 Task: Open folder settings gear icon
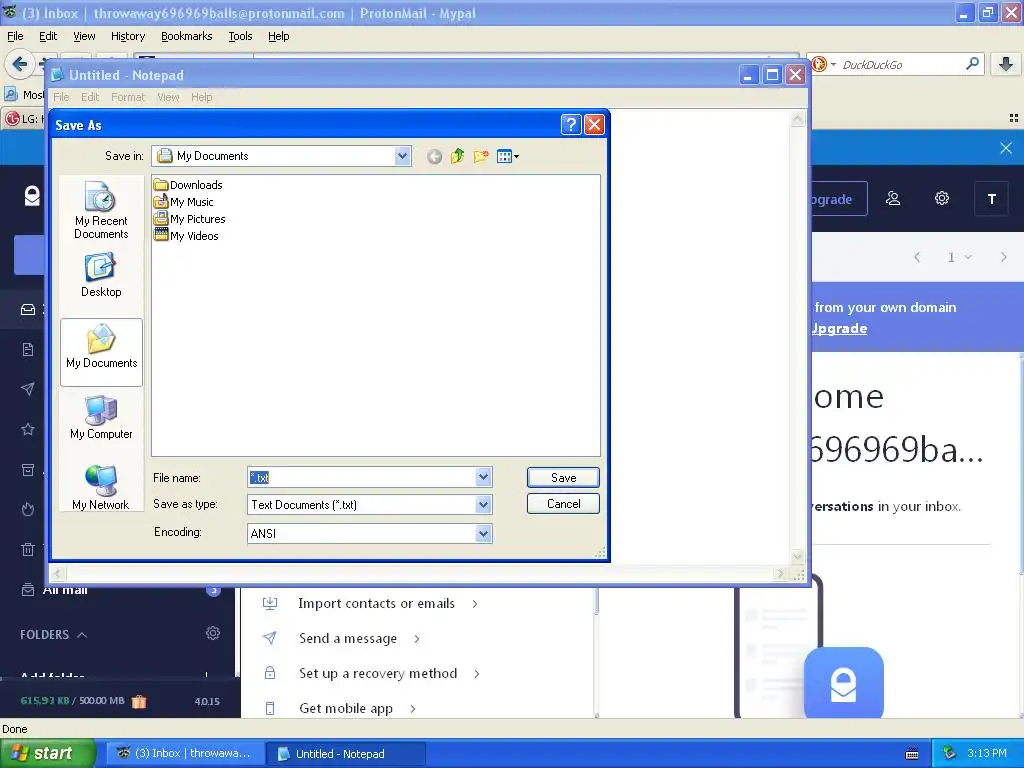213,633
